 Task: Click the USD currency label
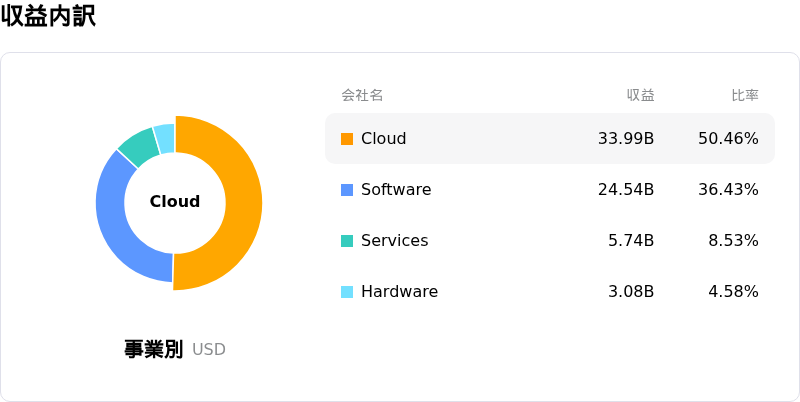point(209,350)
